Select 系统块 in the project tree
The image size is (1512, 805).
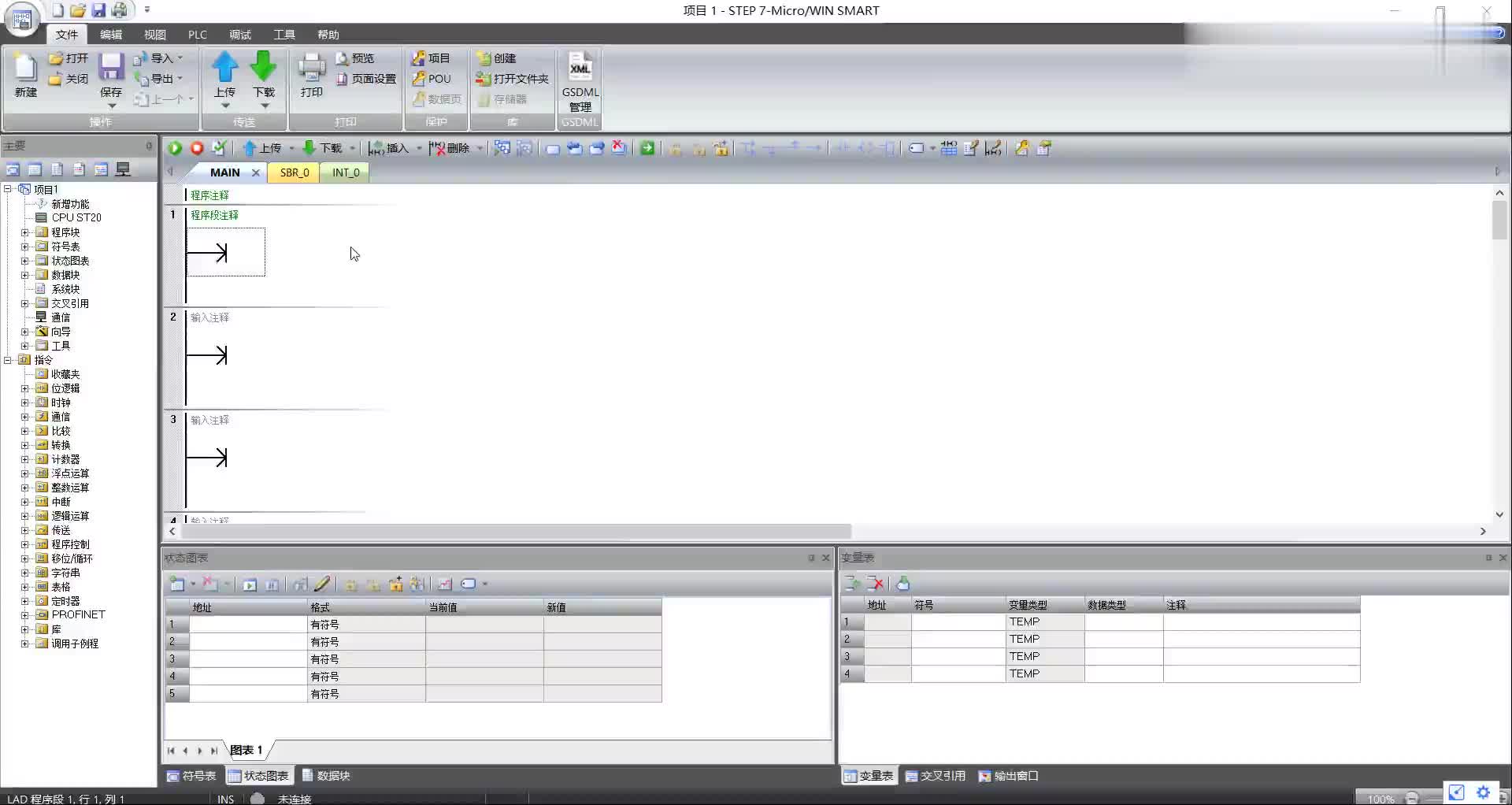point(65,289)
